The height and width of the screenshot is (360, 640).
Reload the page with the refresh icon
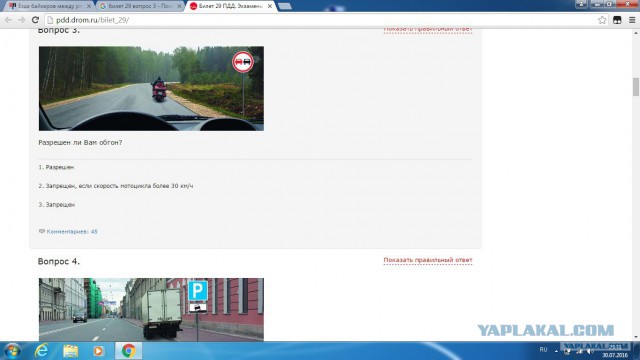click(35, 20)
